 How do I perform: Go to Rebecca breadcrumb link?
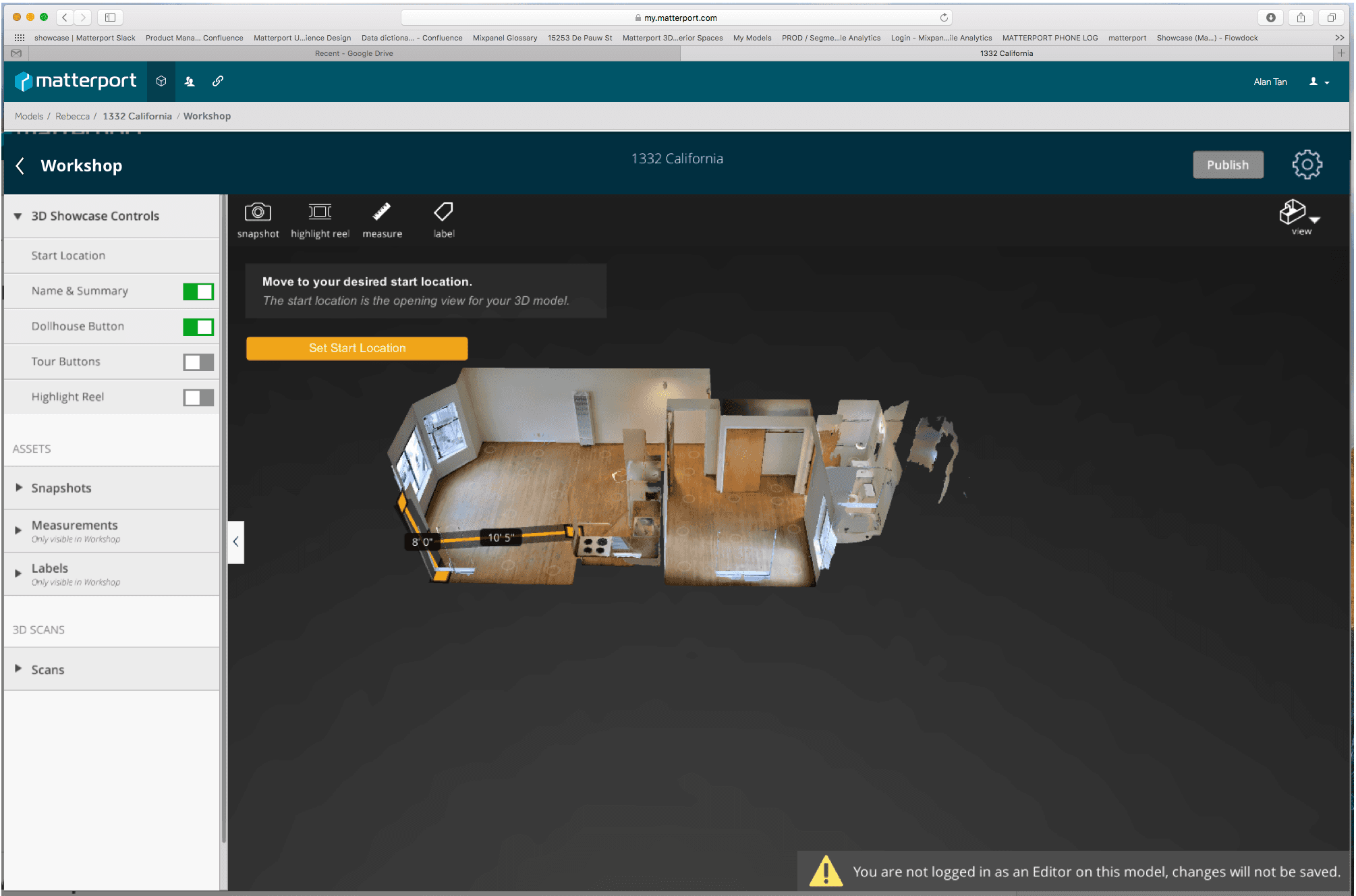[72, 116]
